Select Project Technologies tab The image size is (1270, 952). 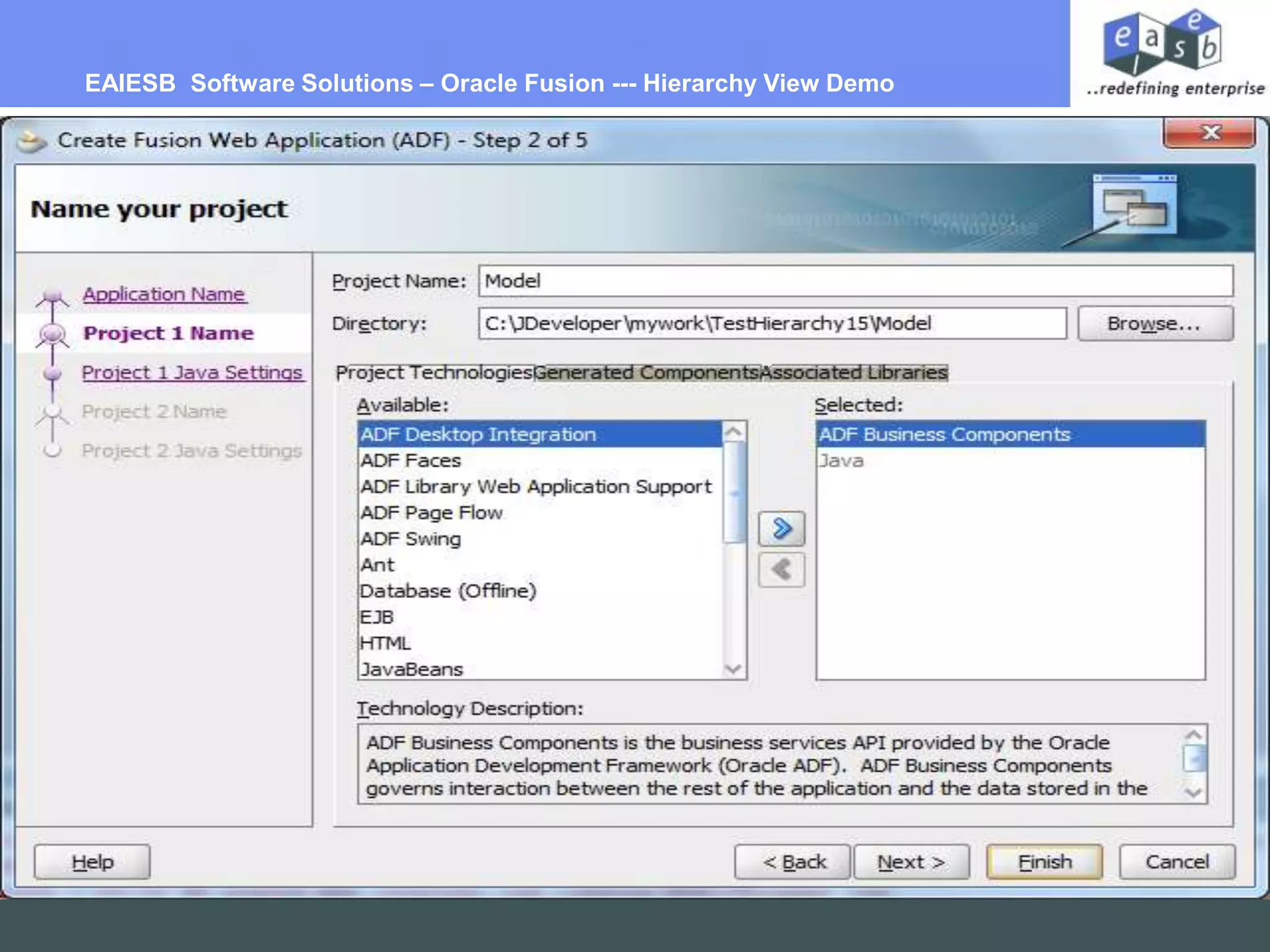pos(434,372)
